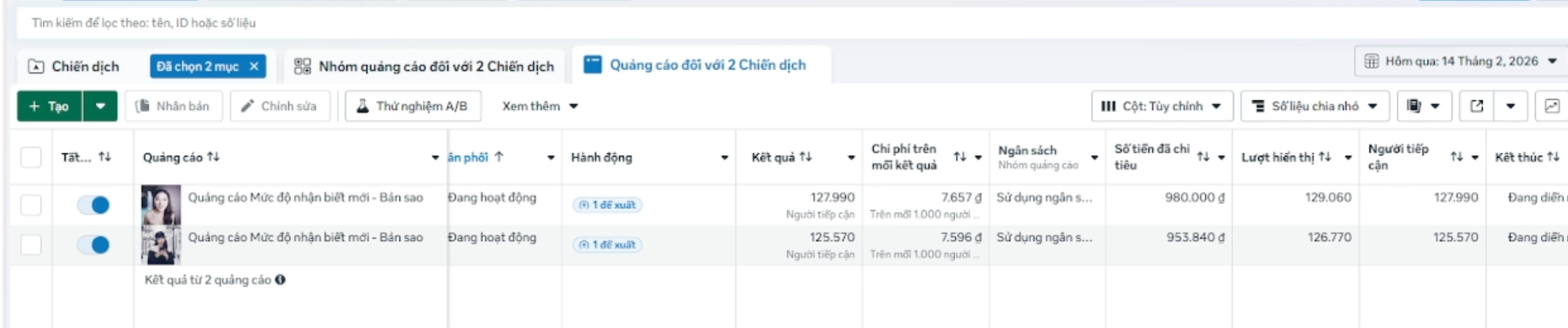Screen dimensions: 1568x328
Task: Sort the Lượt hiển thị column
Action: pos(1325,157)
